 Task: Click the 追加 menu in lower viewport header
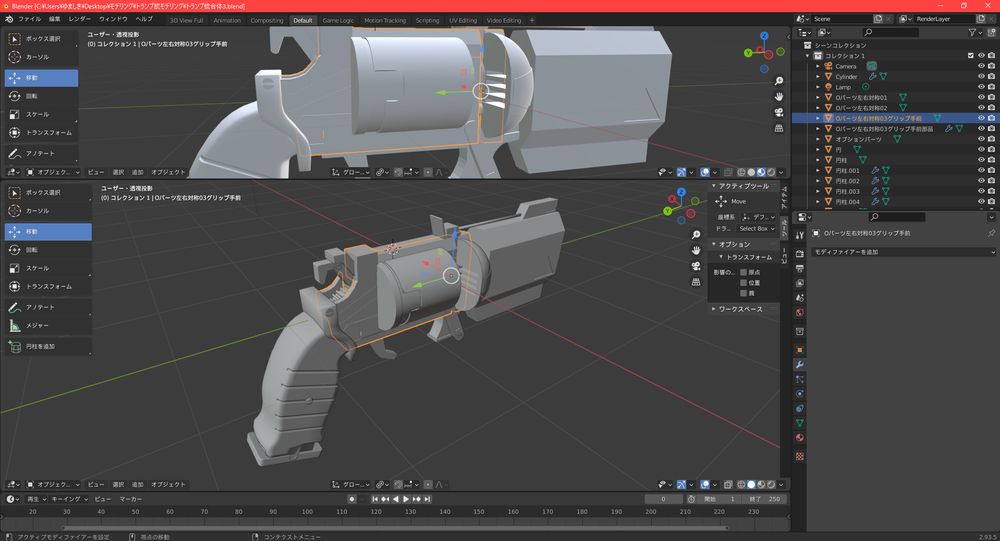point(137,484)
